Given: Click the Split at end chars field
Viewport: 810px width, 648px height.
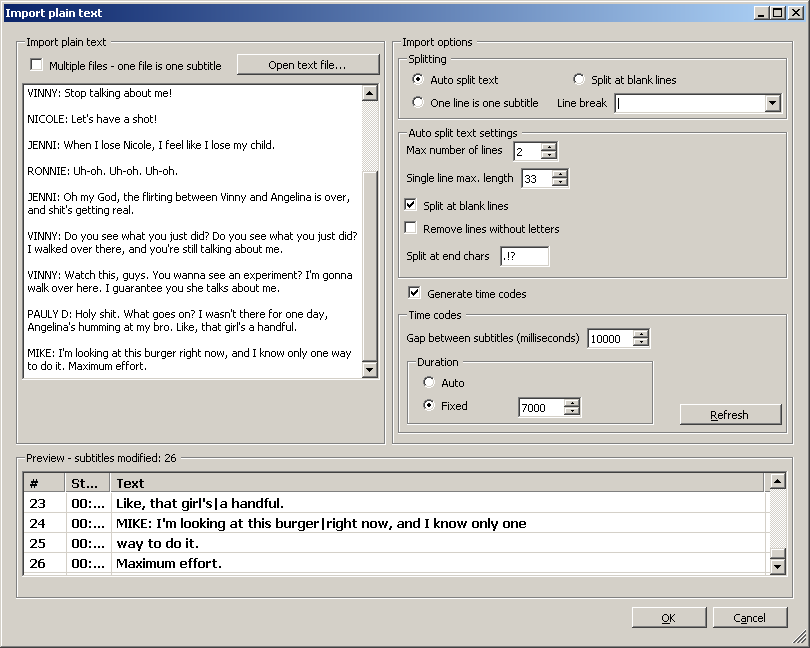Looking at the screenshot, I should [524, 256].
